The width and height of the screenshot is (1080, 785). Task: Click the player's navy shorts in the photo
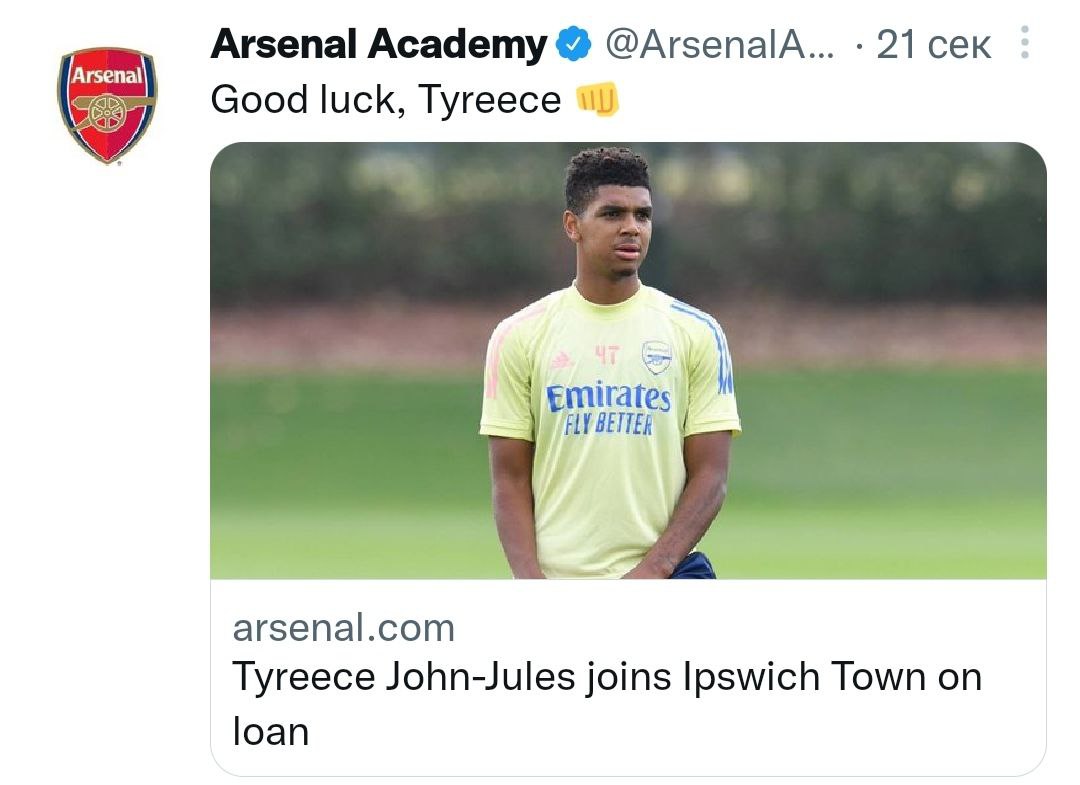pyautogui.click(x=694, y=567)
